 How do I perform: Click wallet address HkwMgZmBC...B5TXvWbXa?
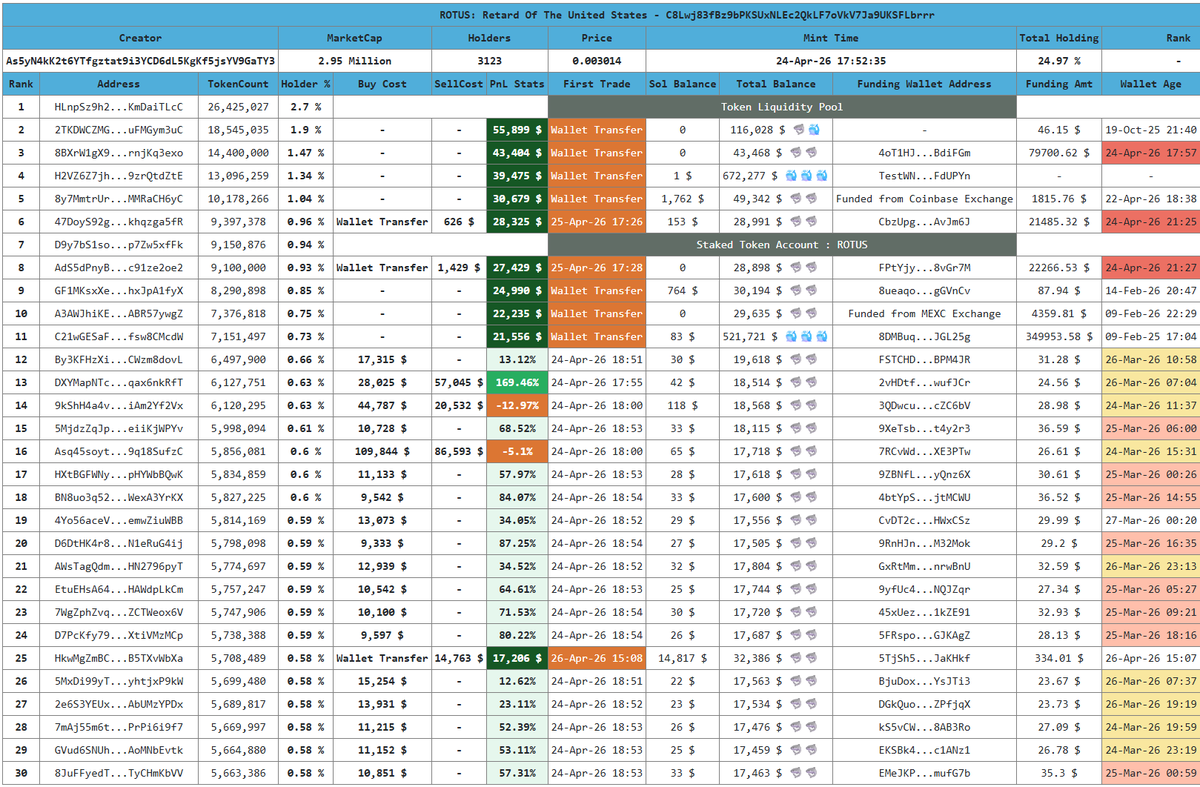point(119,659)
